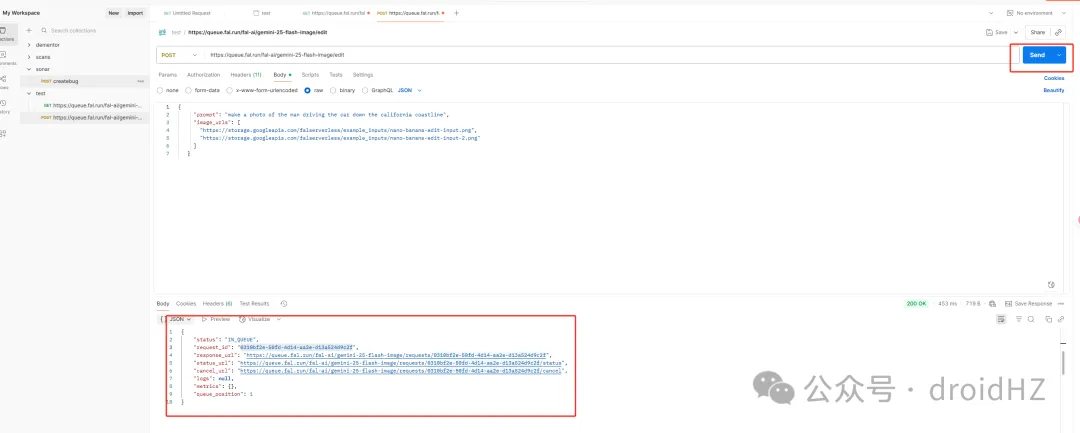Open the No environment selector
The width and height of the screenshot is (1080, 433).
1035,13
